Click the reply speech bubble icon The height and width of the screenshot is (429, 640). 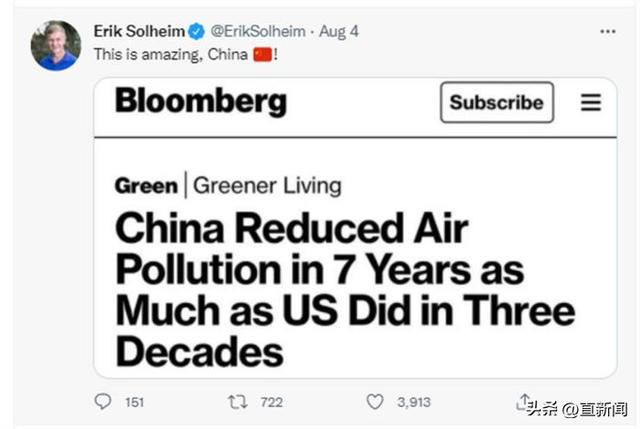(x=102, y=401)
